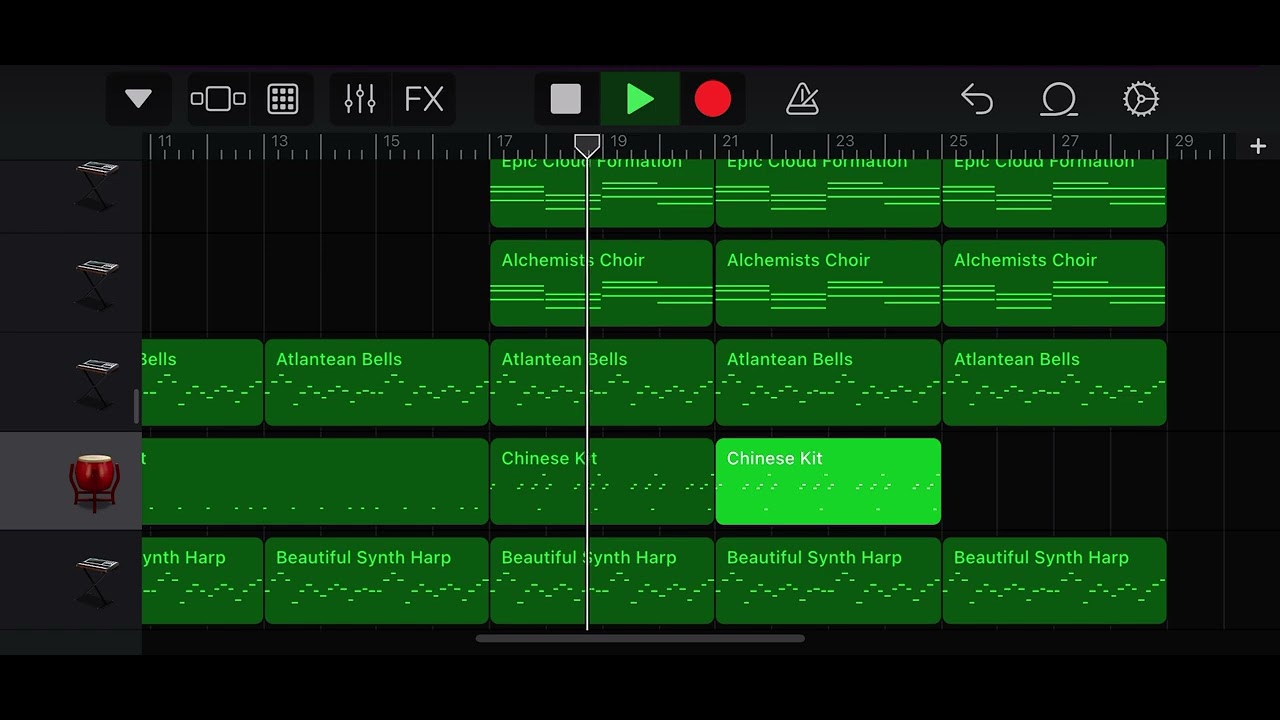This screenshot has width=1280, height=720.
Task: Add a song section with plus button
Action: click(1258, 146)
